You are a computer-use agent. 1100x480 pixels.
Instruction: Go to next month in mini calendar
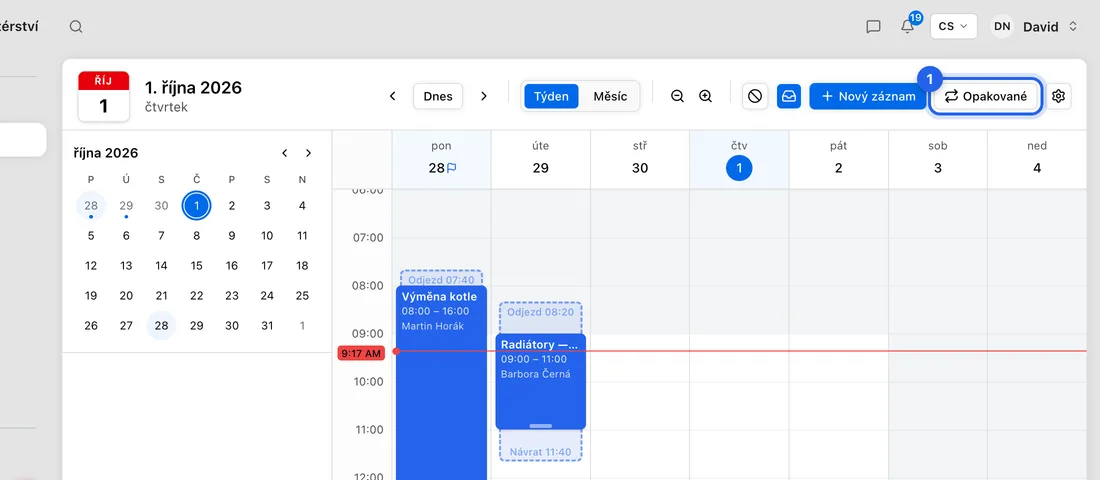pyautogui.click(x=308, y=153)
